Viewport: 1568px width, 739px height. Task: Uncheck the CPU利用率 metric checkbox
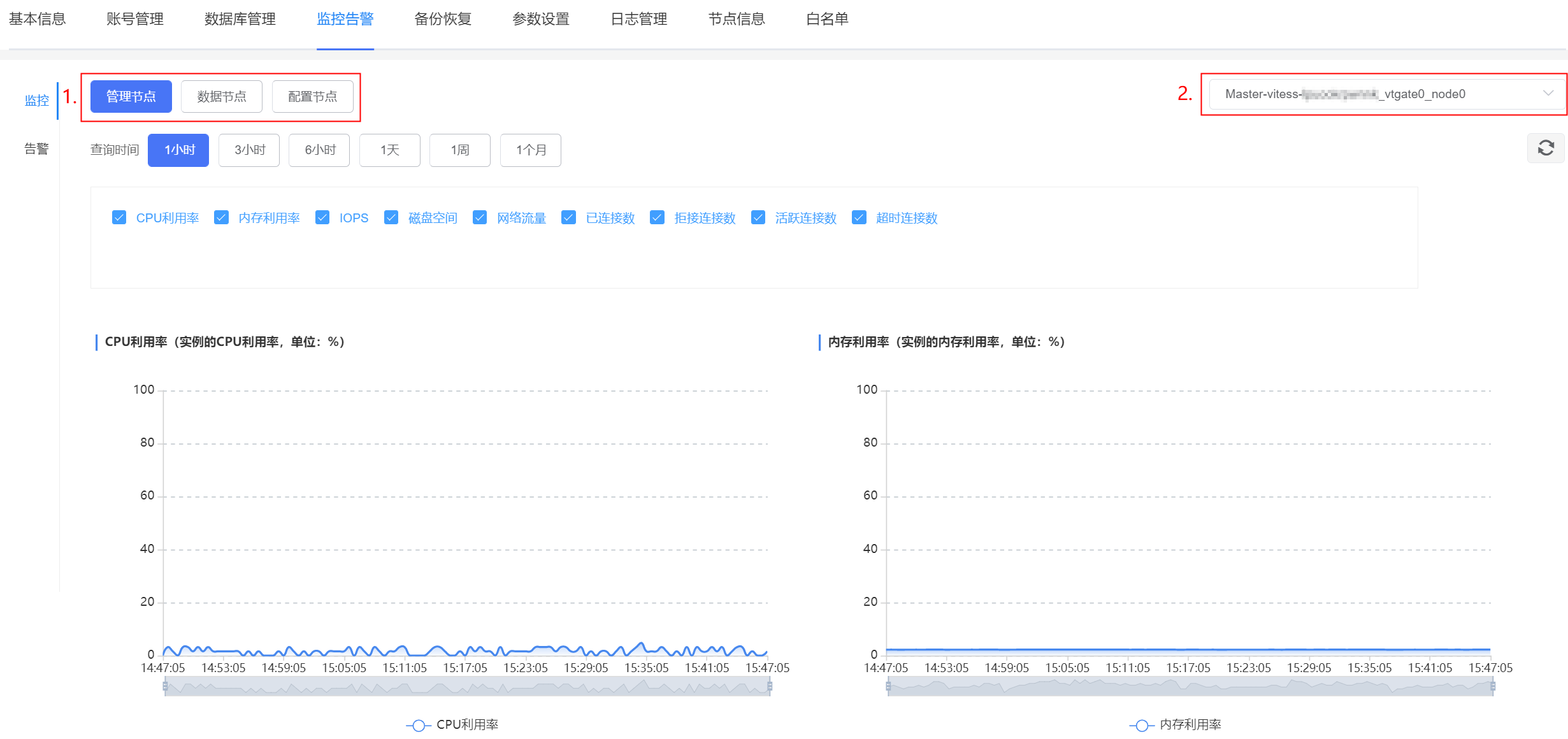point(119,218)
